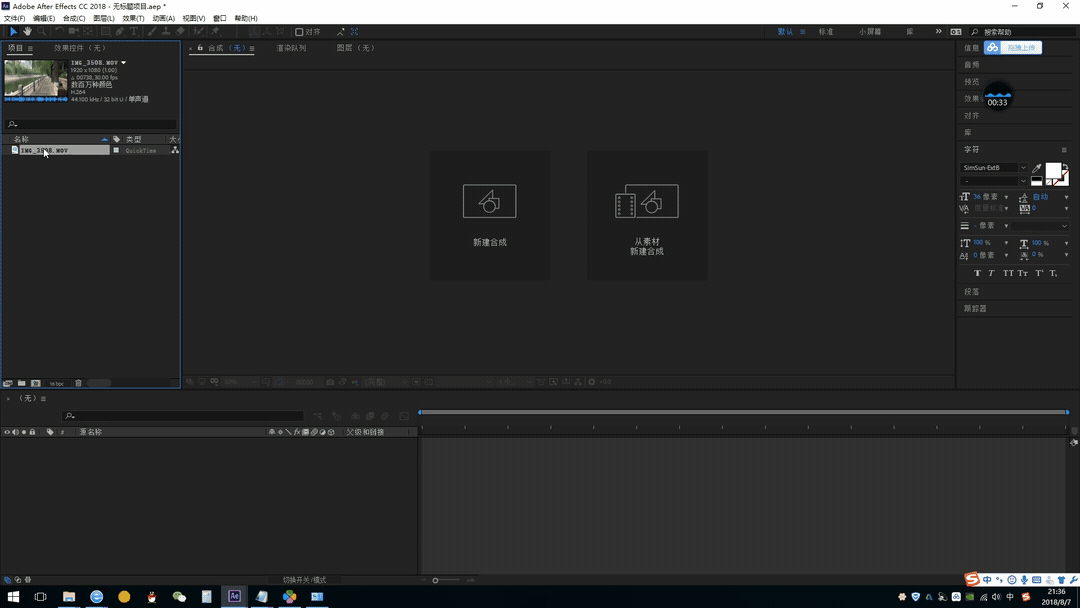Click faux italic T button
Image resolution: width=1080 pixels, height=608 pixels.
[992, 273]
